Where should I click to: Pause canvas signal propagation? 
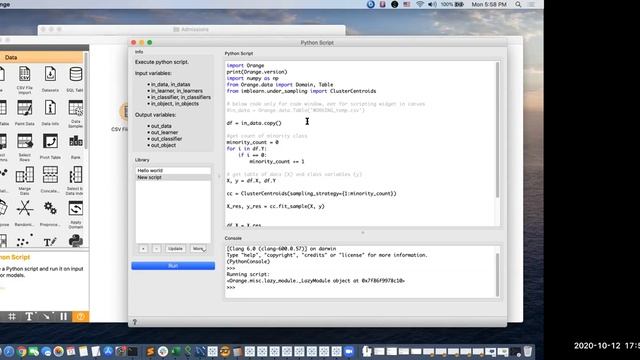click(x=64, y=316)
